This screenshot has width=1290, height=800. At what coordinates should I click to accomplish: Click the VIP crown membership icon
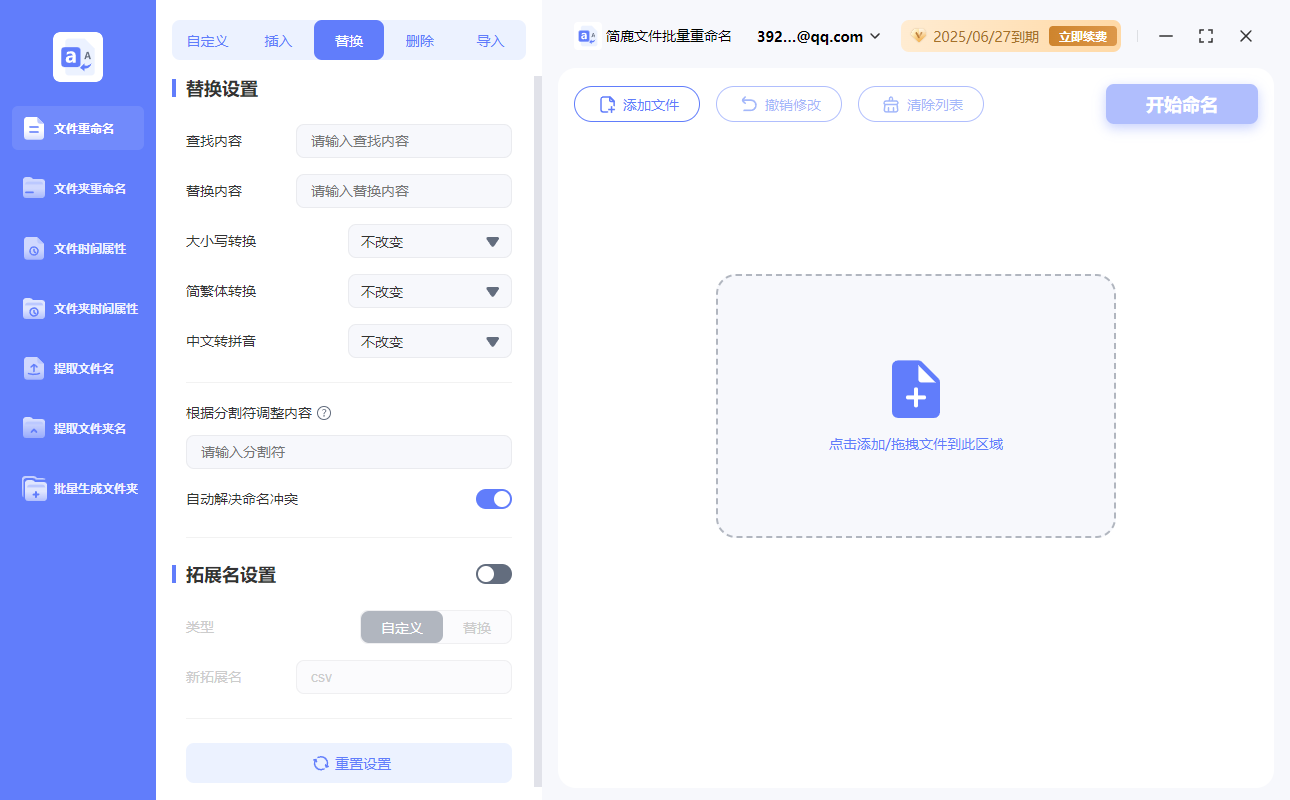[919, 36]
